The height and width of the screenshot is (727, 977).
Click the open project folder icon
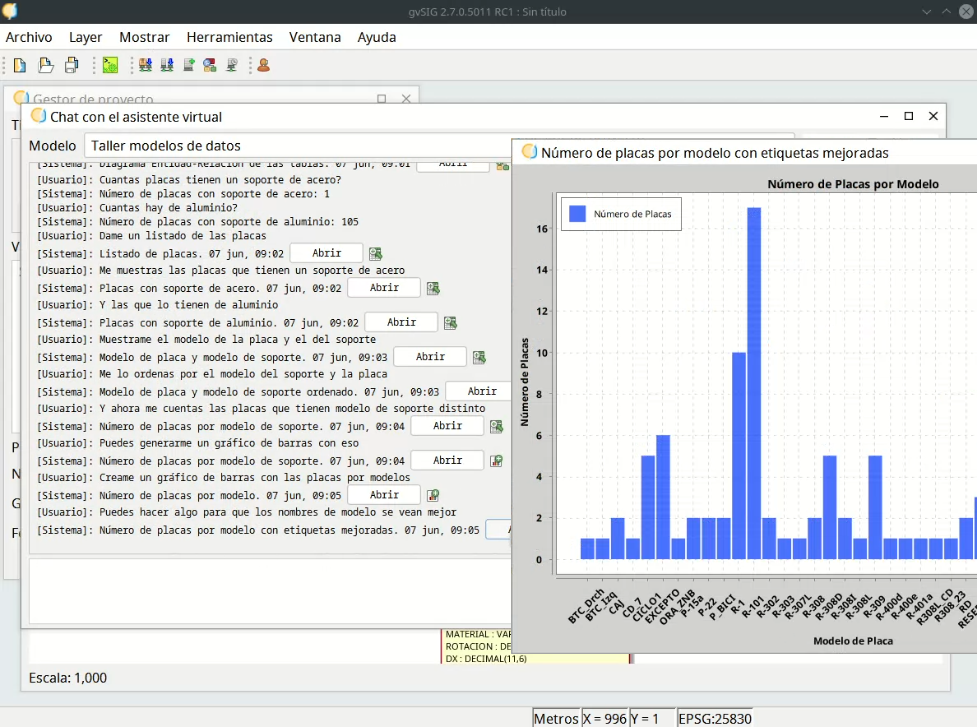[46, 65]
